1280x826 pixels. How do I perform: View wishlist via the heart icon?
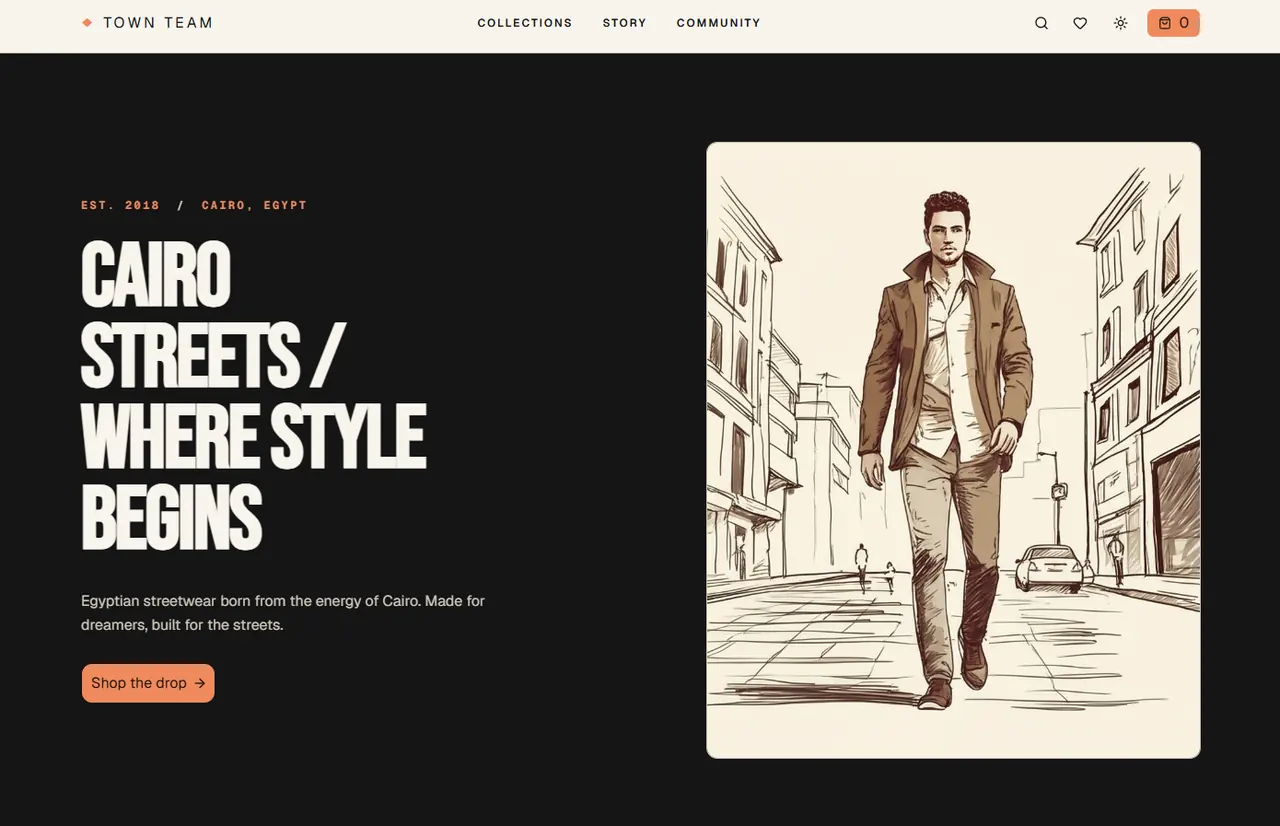click(1080, 23)
